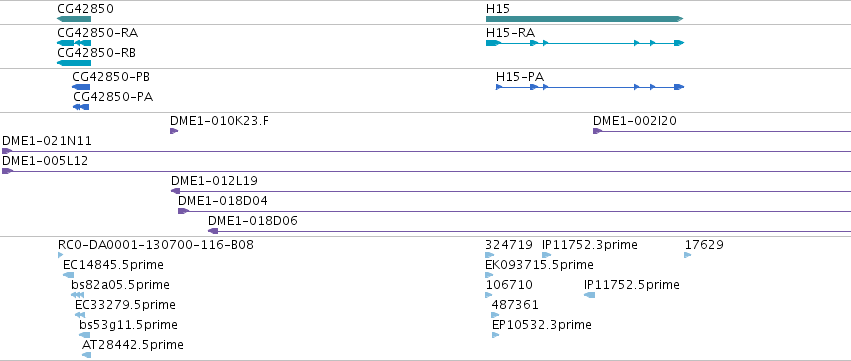This screenshot has width=851, height=361.
Task: Select the H15-PA protein feature
Action: pos(590,87)
